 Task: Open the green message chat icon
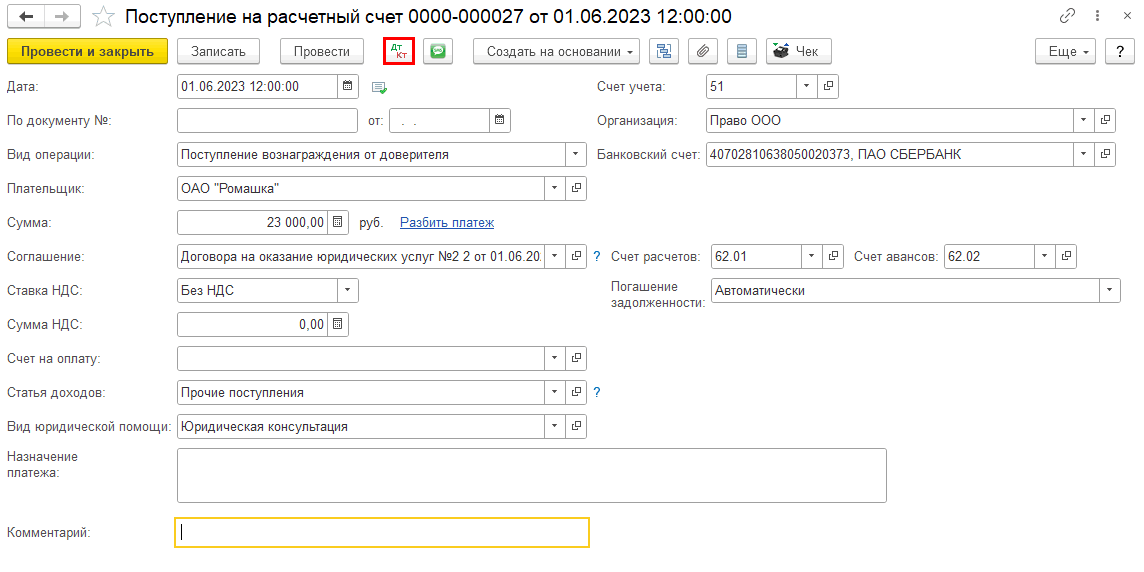click(x=437, y=51)
